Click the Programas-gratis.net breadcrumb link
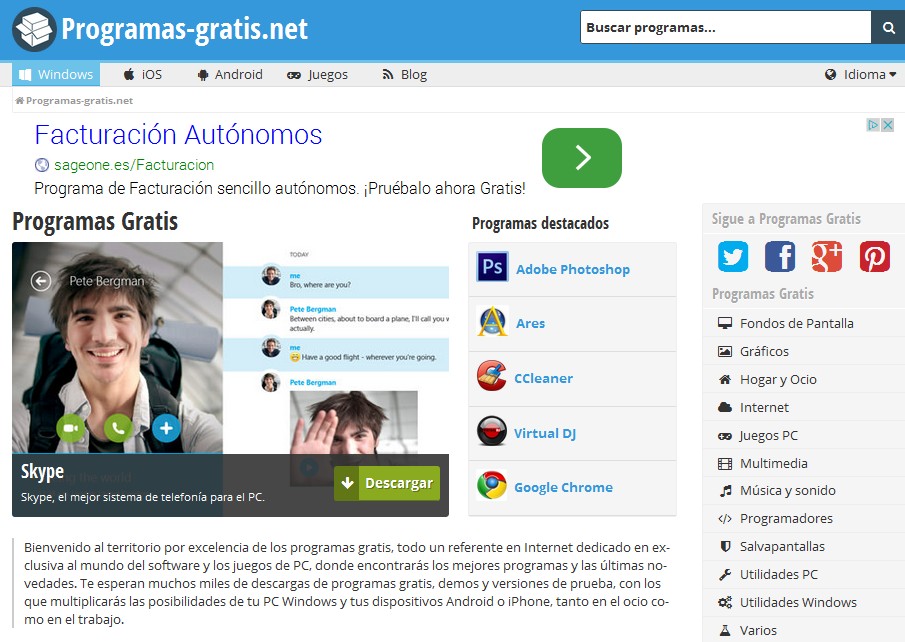 tap(79, 100)
